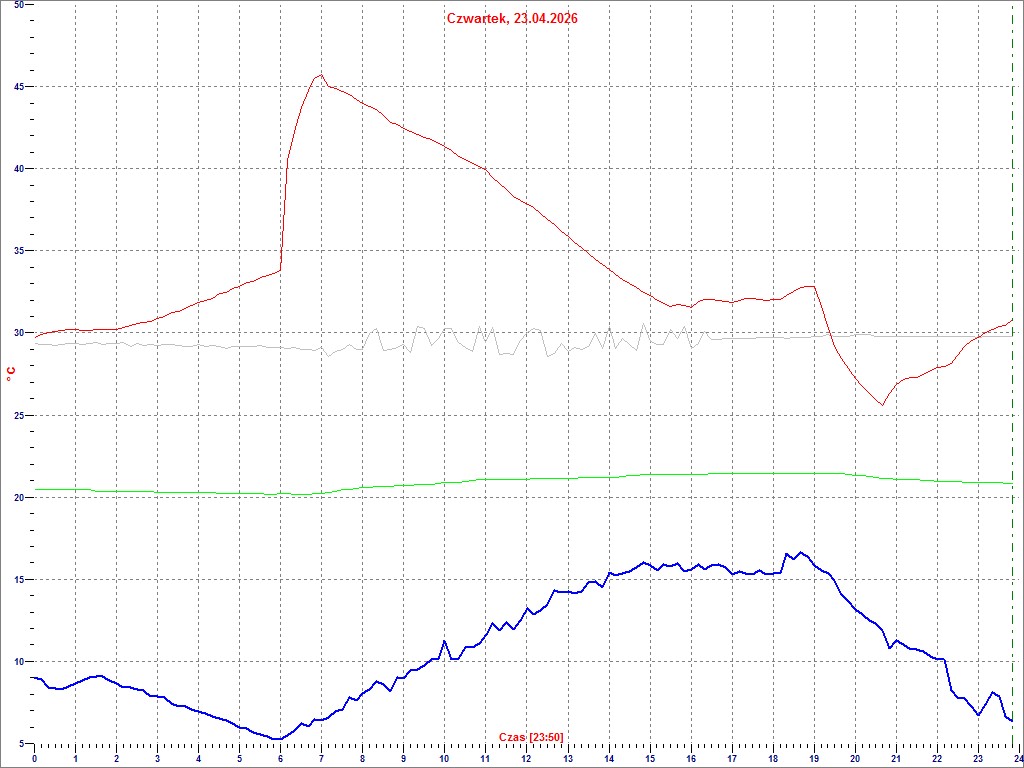Image resolution: width=1024 pixels, height=768 pixels.
Task: Click the gray curve at the hour 20 gridline
Action: (x=854, y=336)
